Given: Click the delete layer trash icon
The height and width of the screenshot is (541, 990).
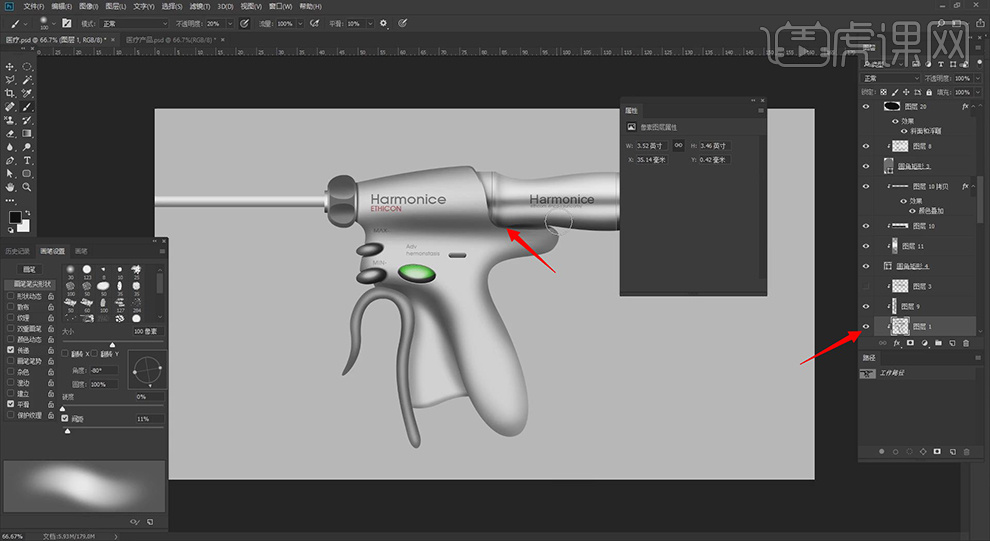Looking at the screenshot, I should coord(966,343).
